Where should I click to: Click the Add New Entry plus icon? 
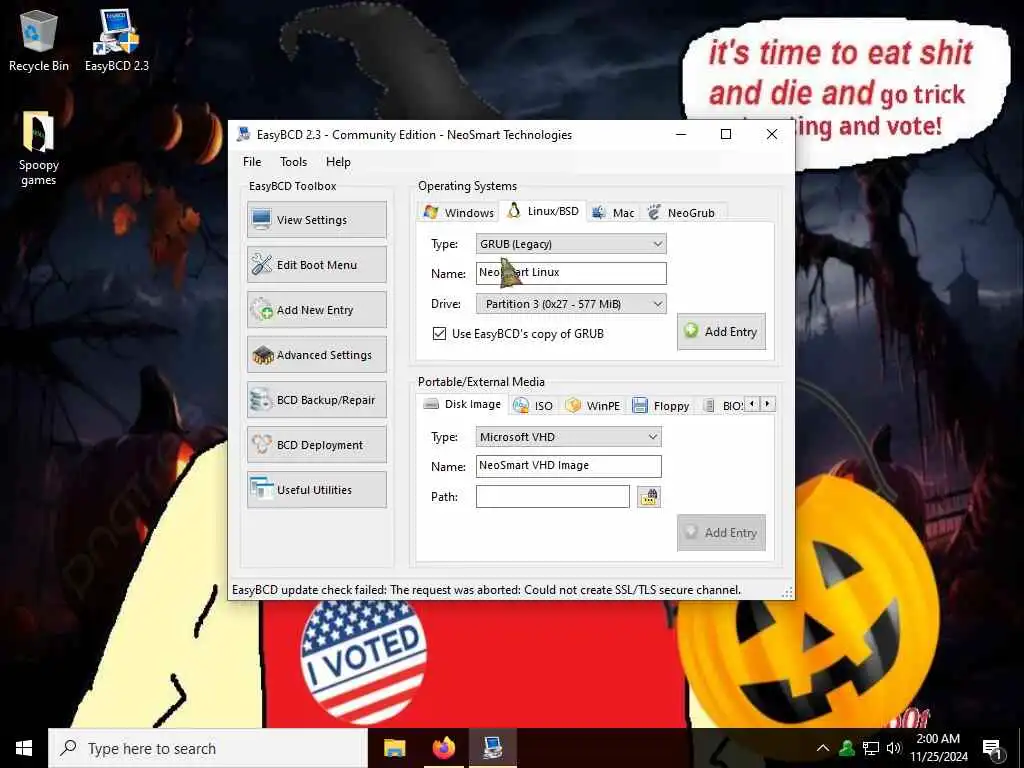[262, 310]
